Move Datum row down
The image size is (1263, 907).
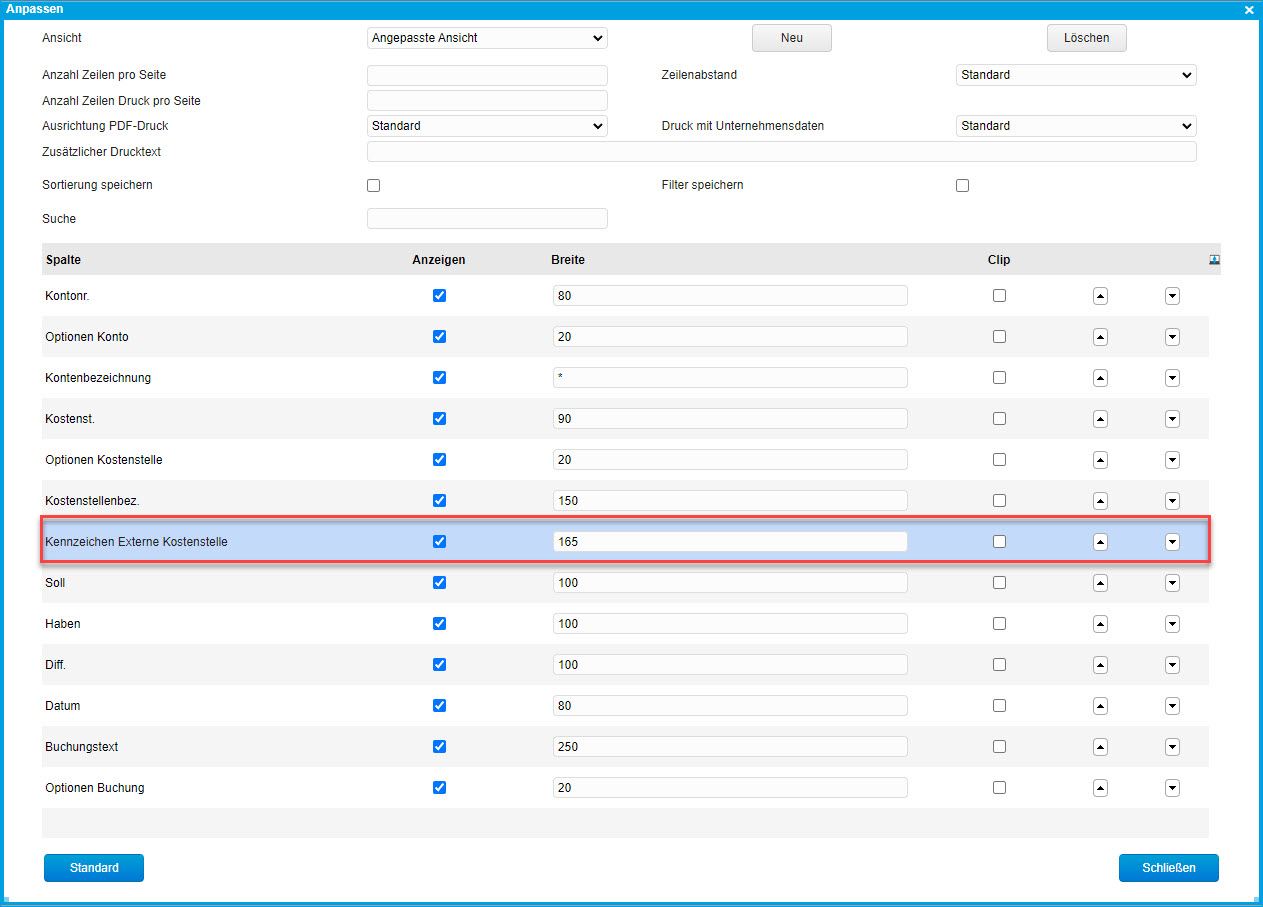pyautogui.click(x=1172, y=706)
